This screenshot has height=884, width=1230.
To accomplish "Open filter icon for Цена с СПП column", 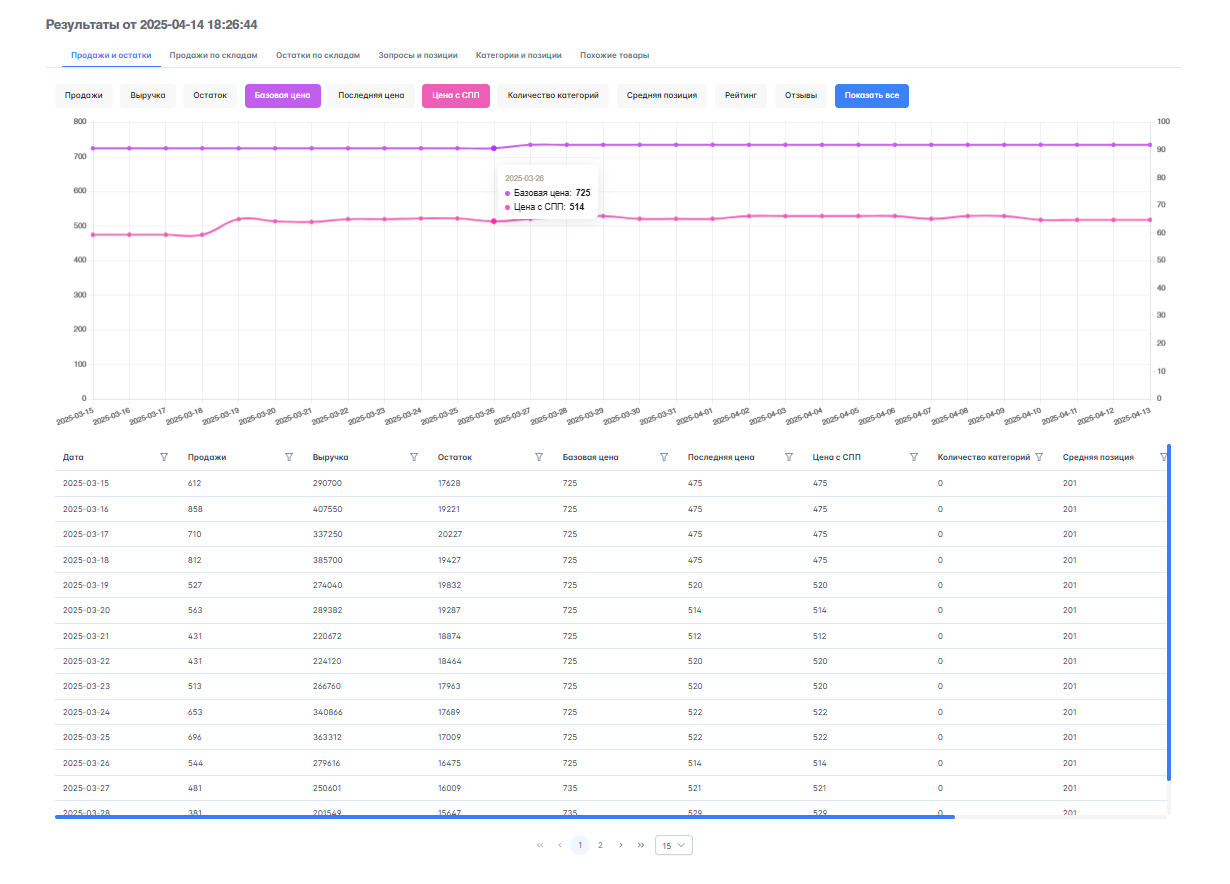I will pos(914,457).
